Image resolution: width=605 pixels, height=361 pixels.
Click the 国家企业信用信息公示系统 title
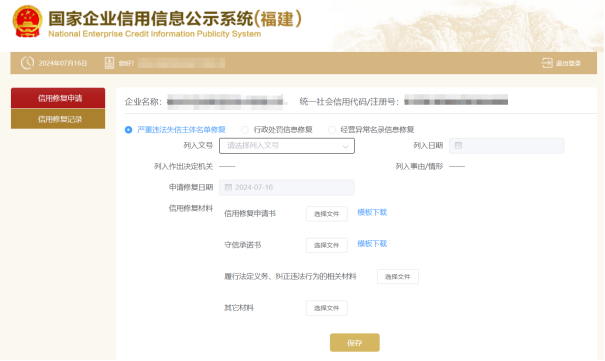pyautogui.click(x=175, y=19)
